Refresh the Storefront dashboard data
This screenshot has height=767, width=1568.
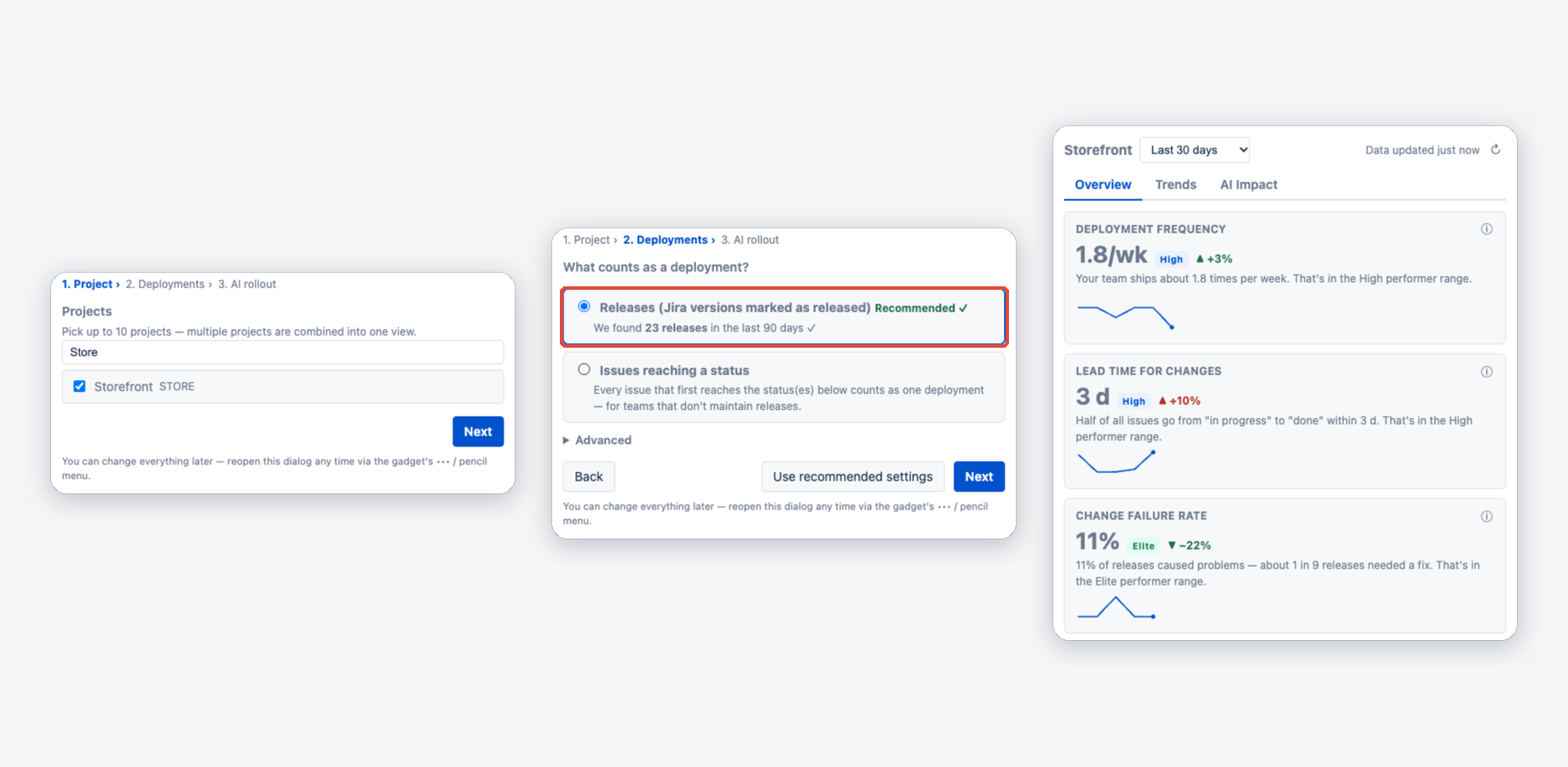(1496, 149)
